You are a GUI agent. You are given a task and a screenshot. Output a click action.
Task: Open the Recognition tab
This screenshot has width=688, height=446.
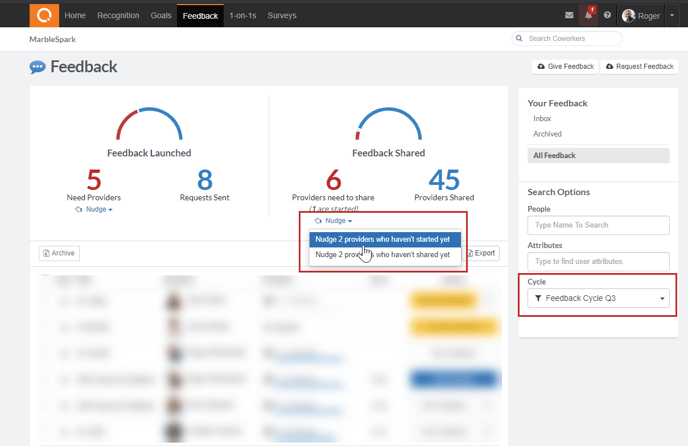pos(118,16)
